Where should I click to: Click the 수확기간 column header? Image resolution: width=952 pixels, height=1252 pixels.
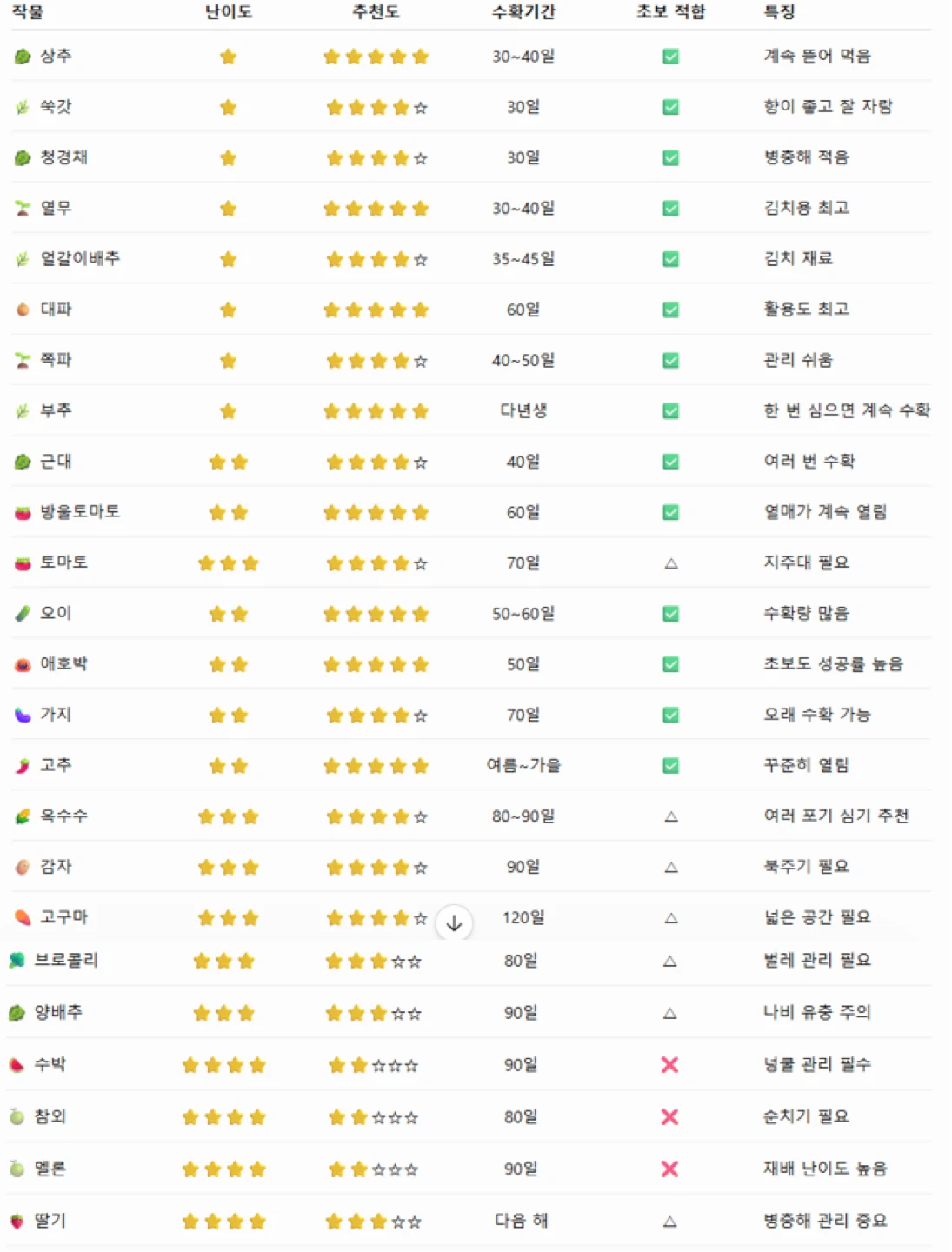[523, 12]
